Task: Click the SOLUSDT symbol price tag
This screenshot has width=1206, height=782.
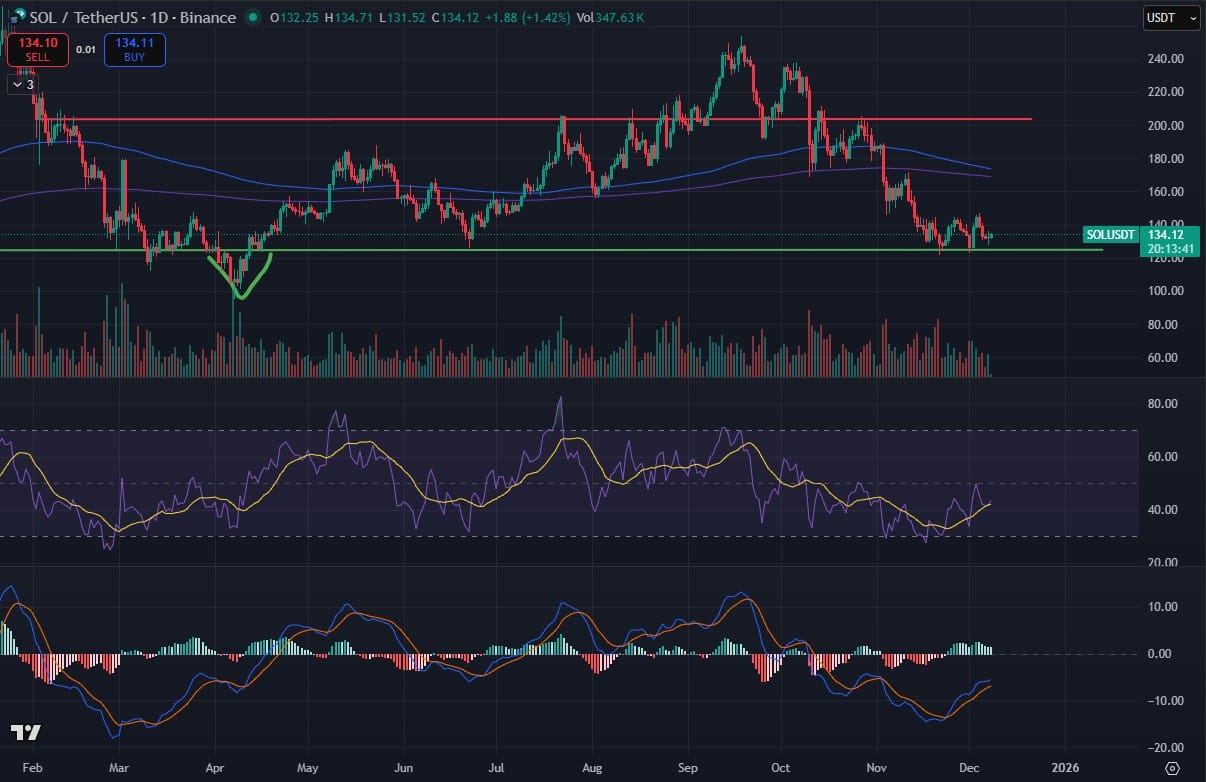Action: pos(1111,235)
